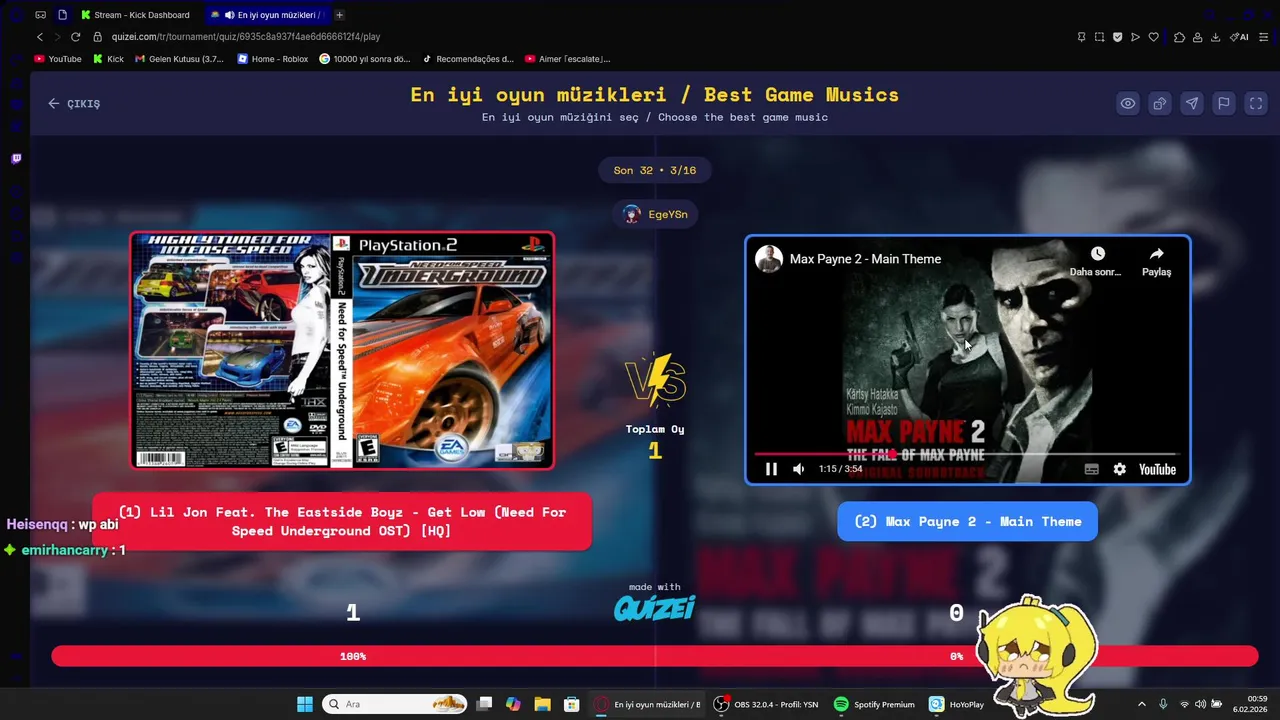The image size is (1280, 720).
Task: Seek on the YouTube progress bar
Action: [x=967, y=453]
